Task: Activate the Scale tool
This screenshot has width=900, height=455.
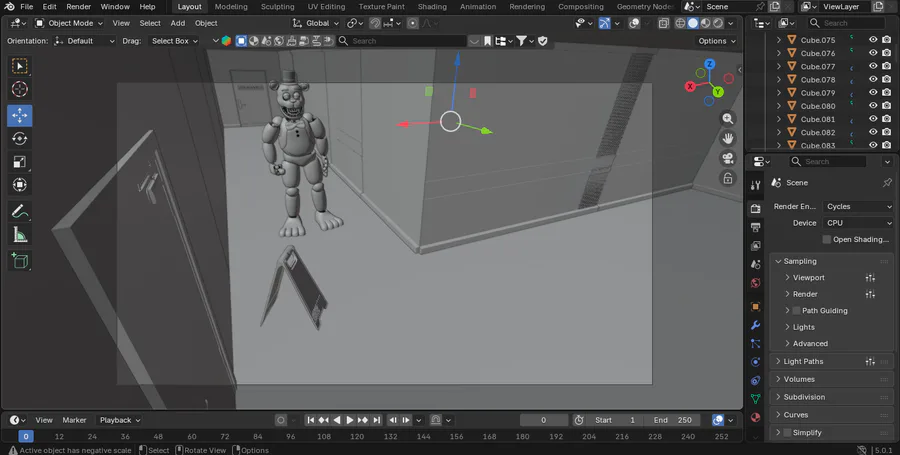Action: click(x=20, y=162)
